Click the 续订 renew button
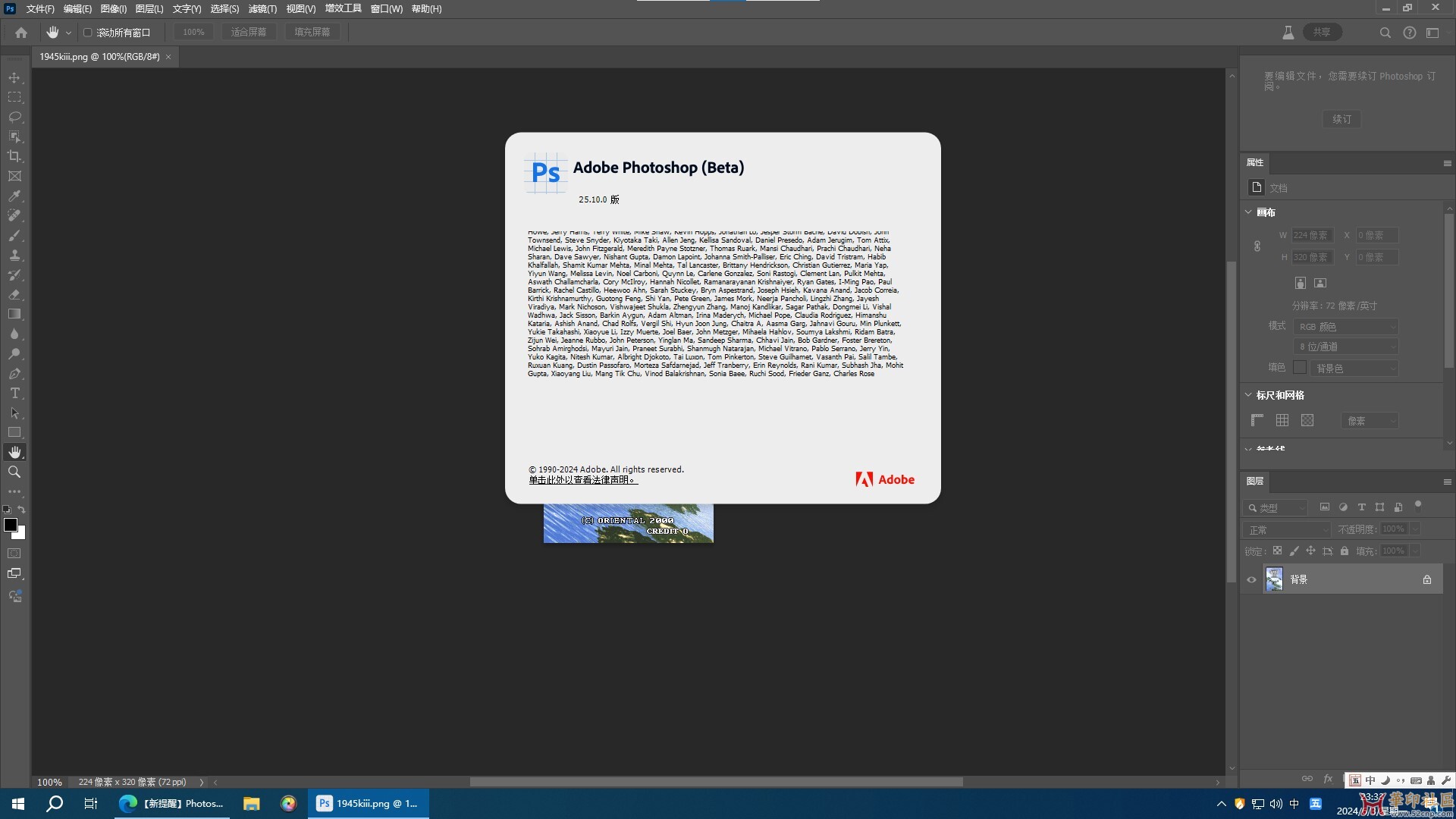The width and height of the screenshot is (1456, 819). click(x=1341, y=119)
